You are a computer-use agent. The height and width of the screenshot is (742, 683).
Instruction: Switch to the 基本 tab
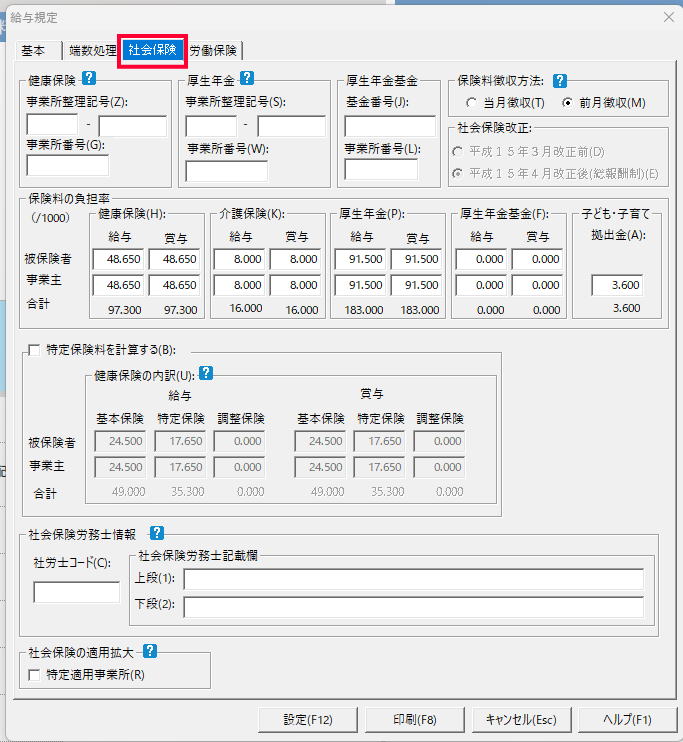pyautogui.click(x=33, y=50)
